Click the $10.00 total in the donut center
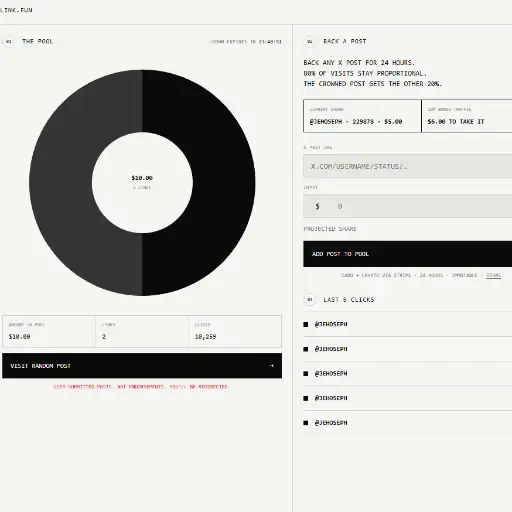The width and height of the screenshot is (512, 512). coord(142,178)
